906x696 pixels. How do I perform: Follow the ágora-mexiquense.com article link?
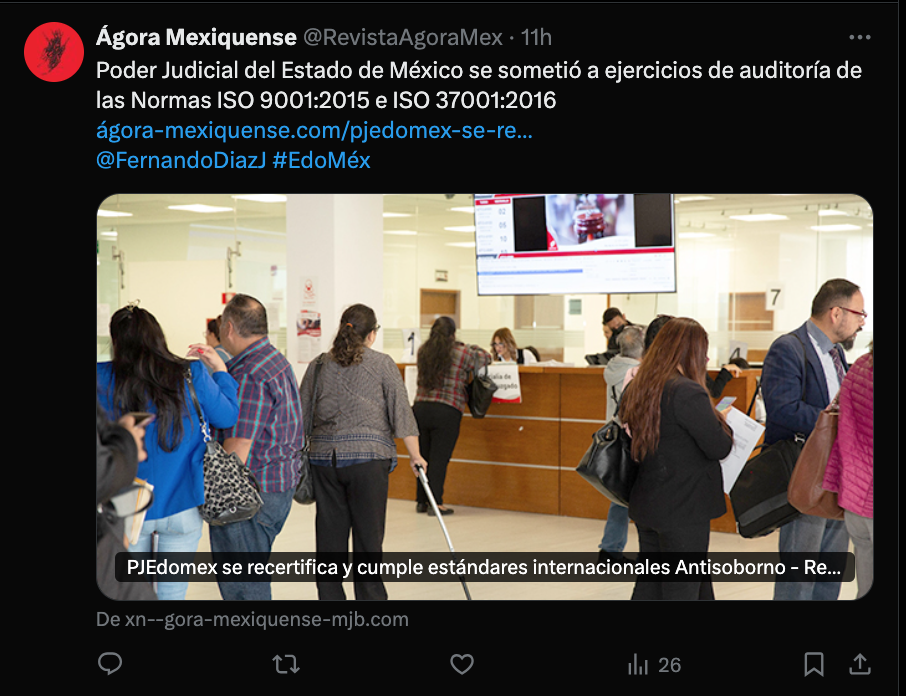tap(314, 131)
